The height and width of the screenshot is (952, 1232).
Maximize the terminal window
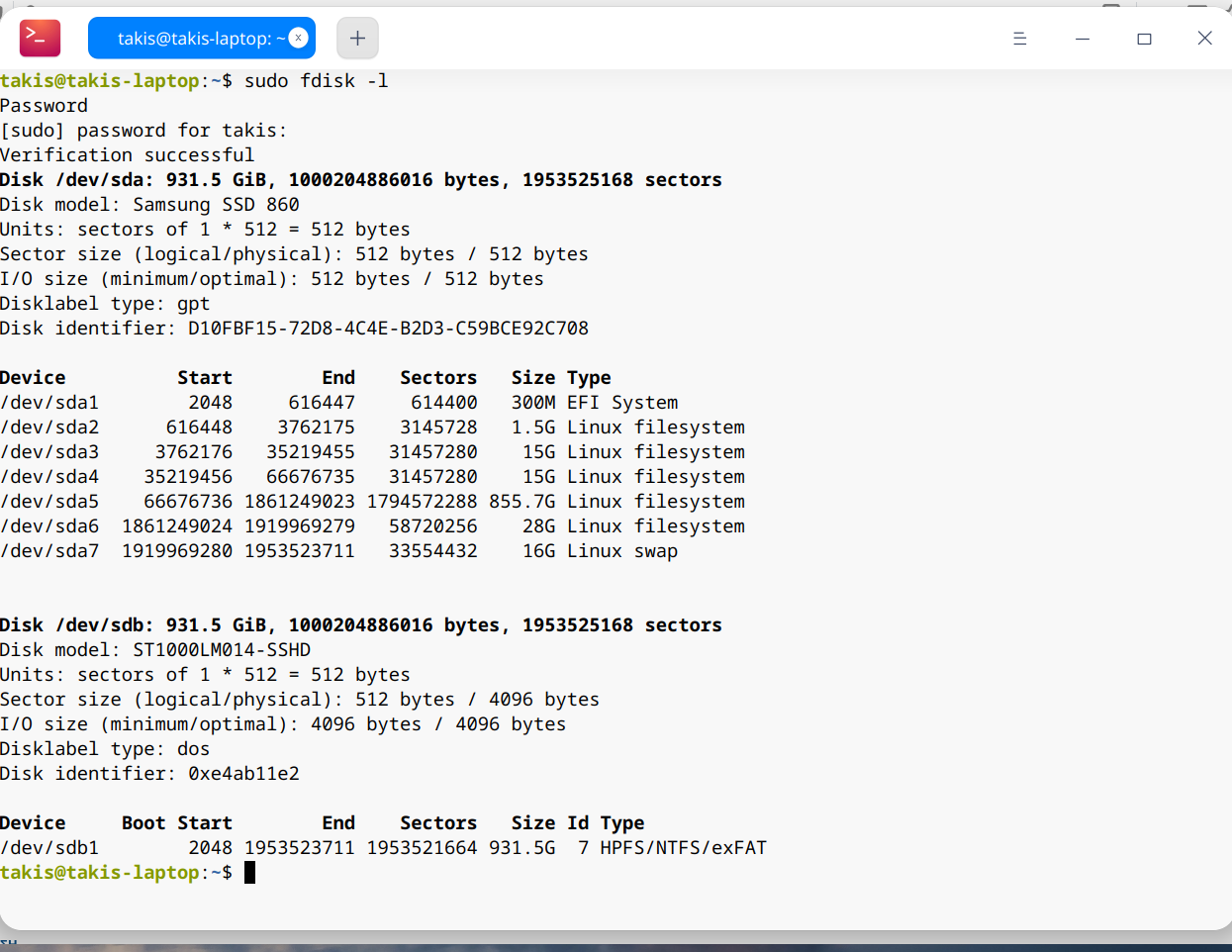point(1144,39)
